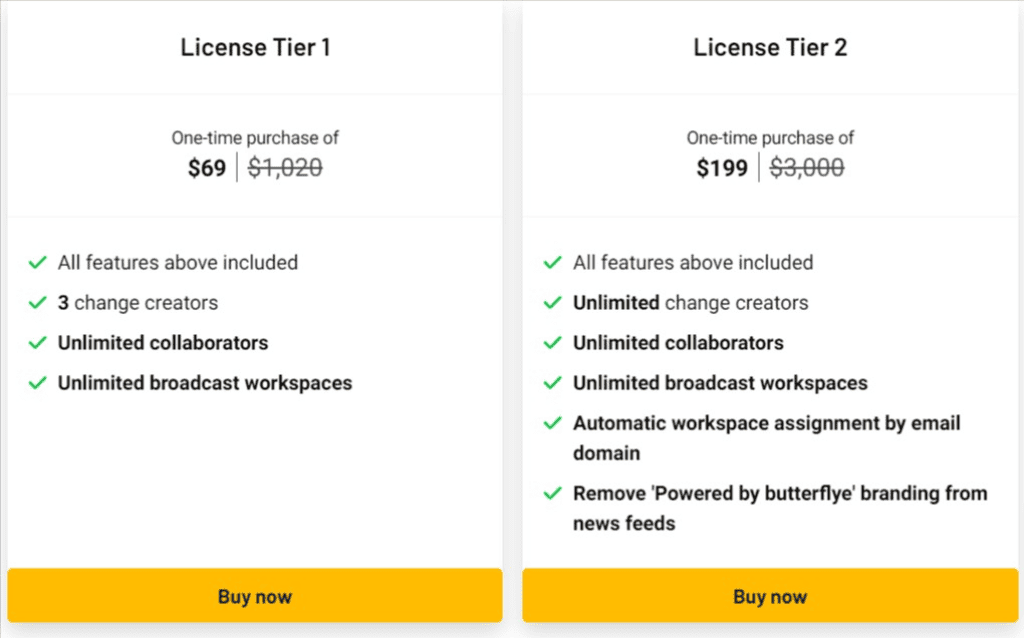Click the Tier 2 Unlimited collaborators checkmark
Viewport: 1024px width, 638px height.
click(x=552, y=343)
